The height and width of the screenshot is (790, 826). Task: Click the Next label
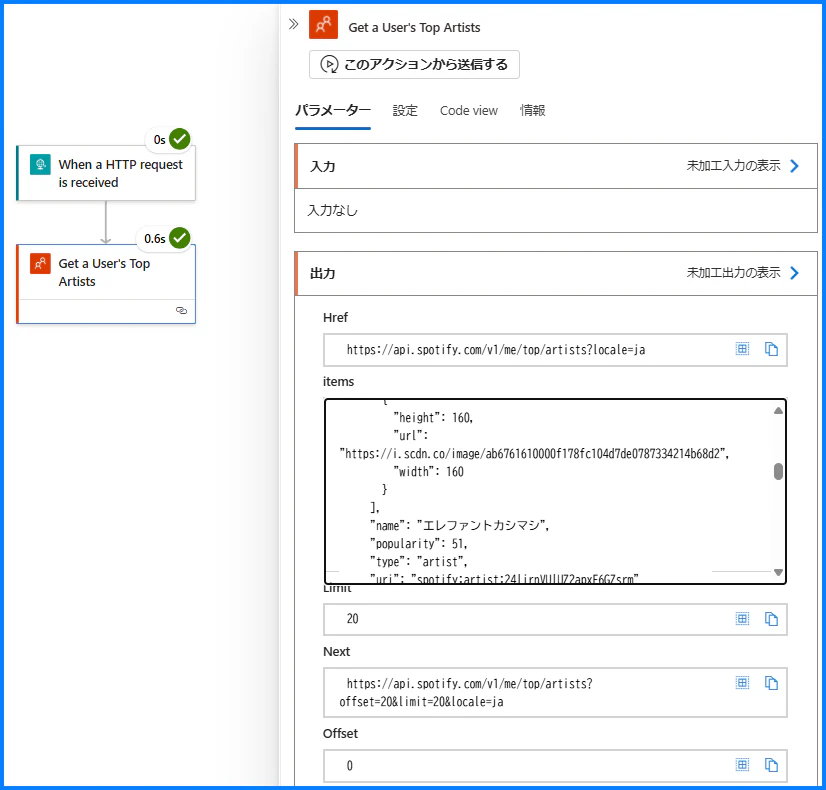tap(336, 651)
